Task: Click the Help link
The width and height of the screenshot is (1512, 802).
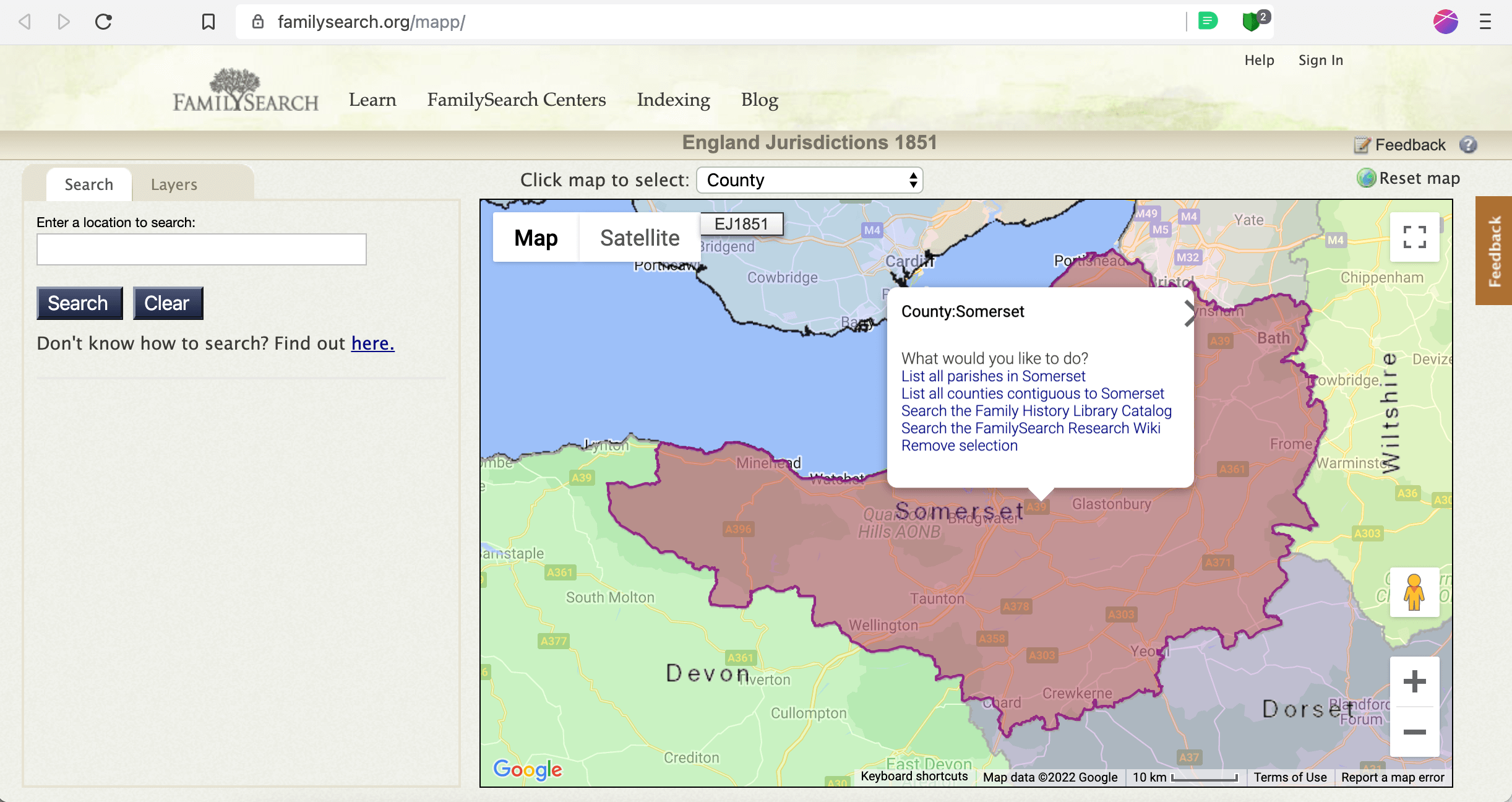Action: 1260,60
